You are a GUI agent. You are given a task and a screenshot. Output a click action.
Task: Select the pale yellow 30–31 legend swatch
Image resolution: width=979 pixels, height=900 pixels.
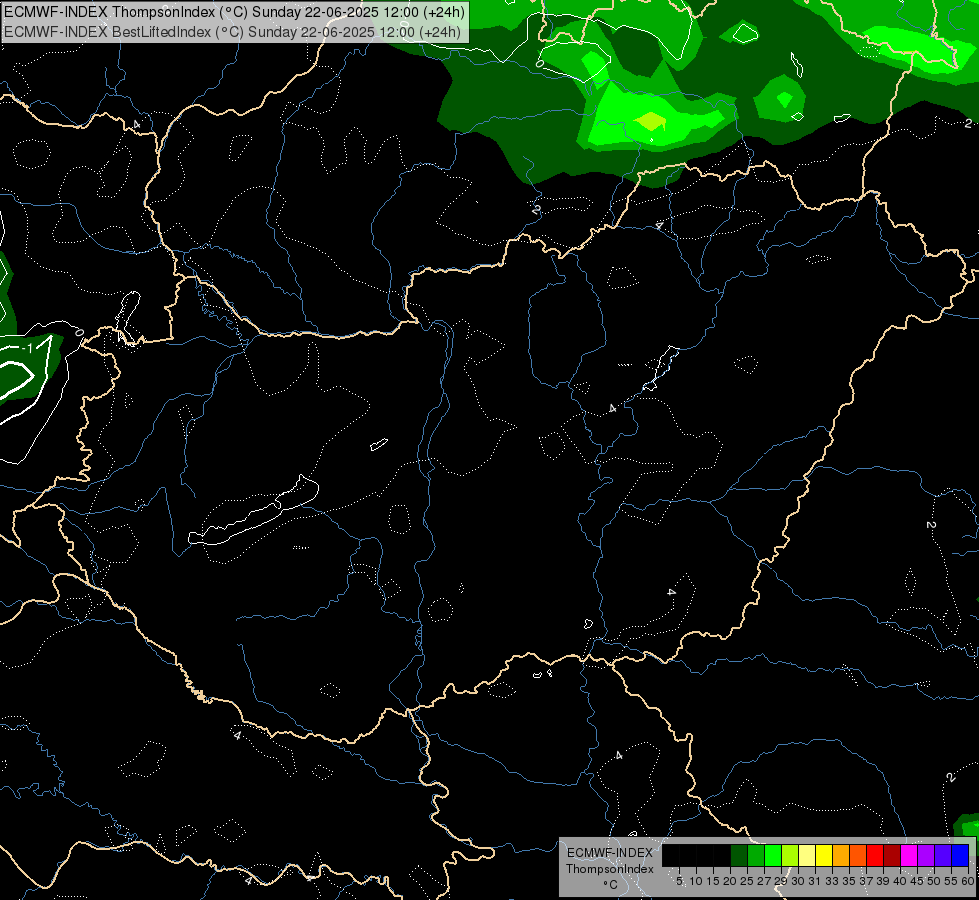tap(807, 856)
